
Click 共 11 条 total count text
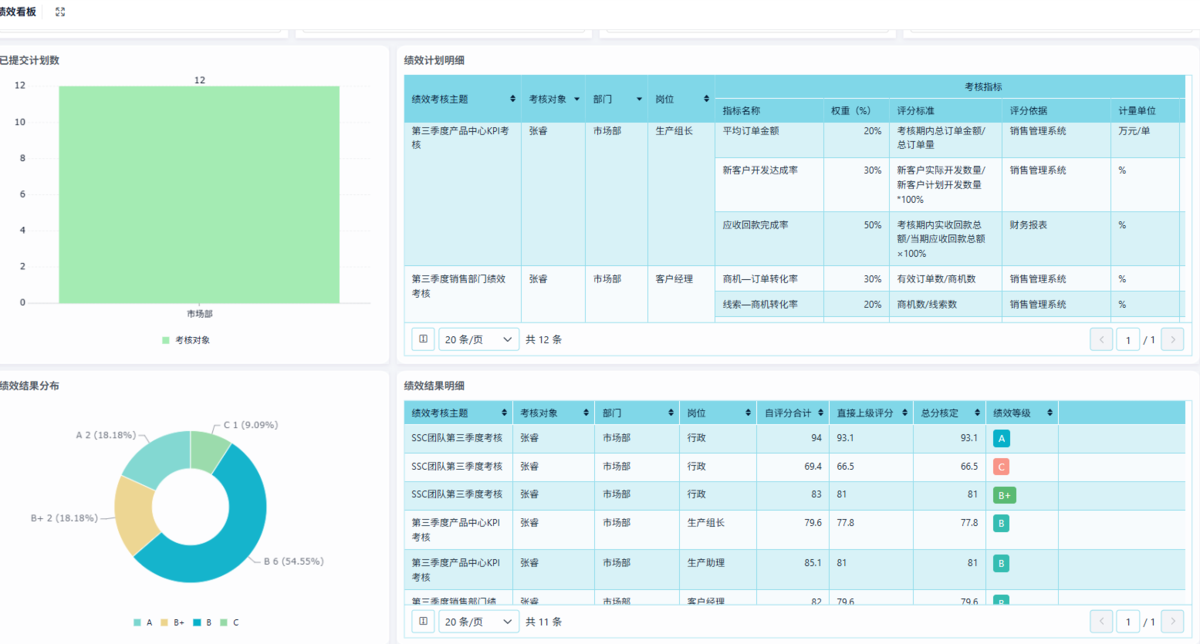544,621
